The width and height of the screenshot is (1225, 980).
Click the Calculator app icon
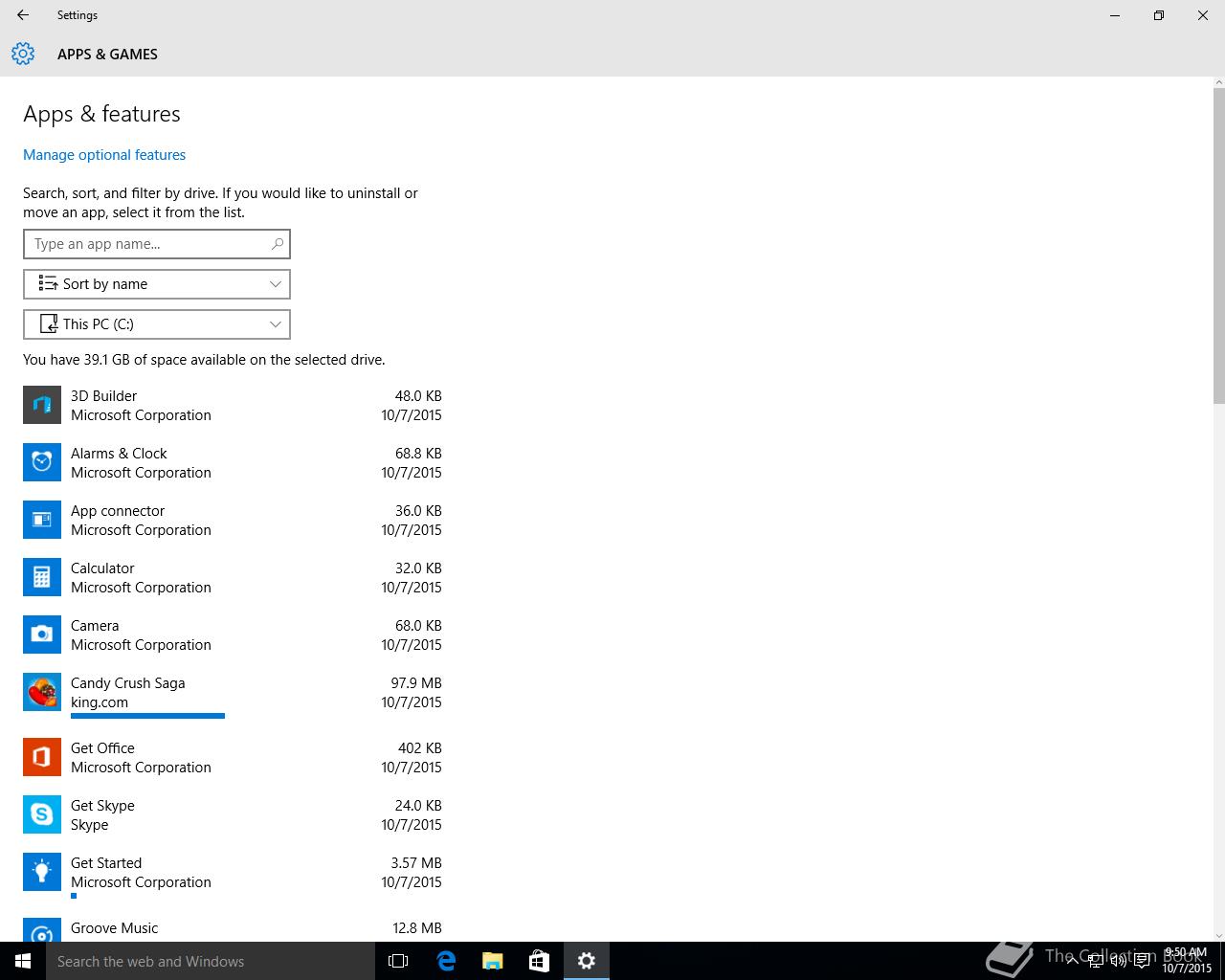42,577
